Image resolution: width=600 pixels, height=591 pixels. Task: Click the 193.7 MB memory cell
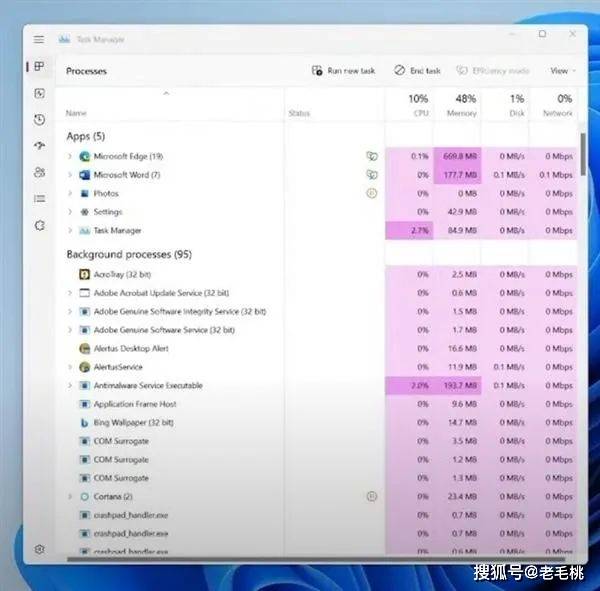(x=457, y=385)
